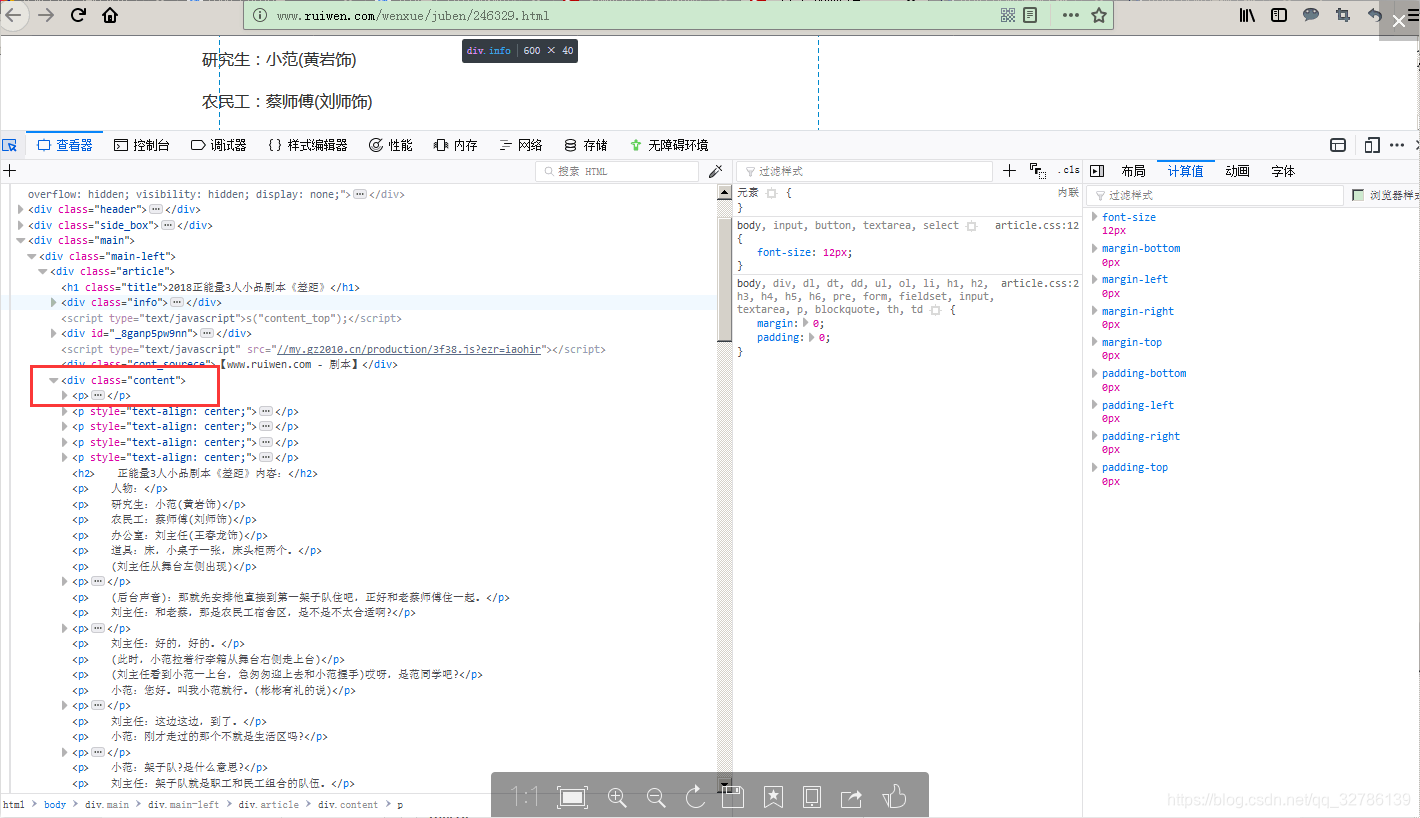Like image with thumbs-up icon
This screenshot has width=1420, height=818.
(894, 797)
